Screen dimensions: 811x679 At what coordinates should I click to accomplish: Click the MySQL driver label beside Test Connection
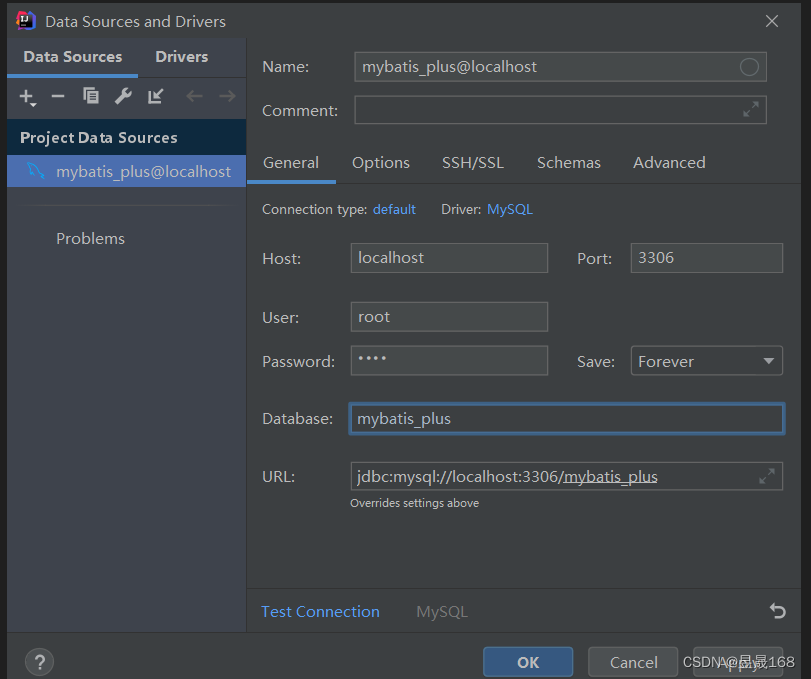pos(442,612)
